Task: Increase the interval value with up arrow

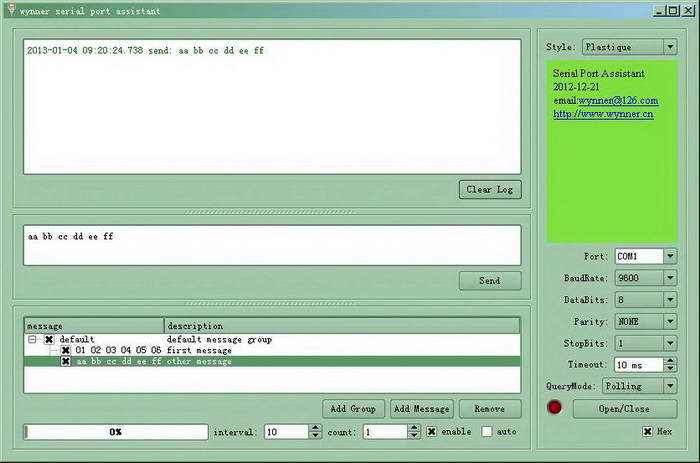Action: pyautogui.click(x=316, y=428)
